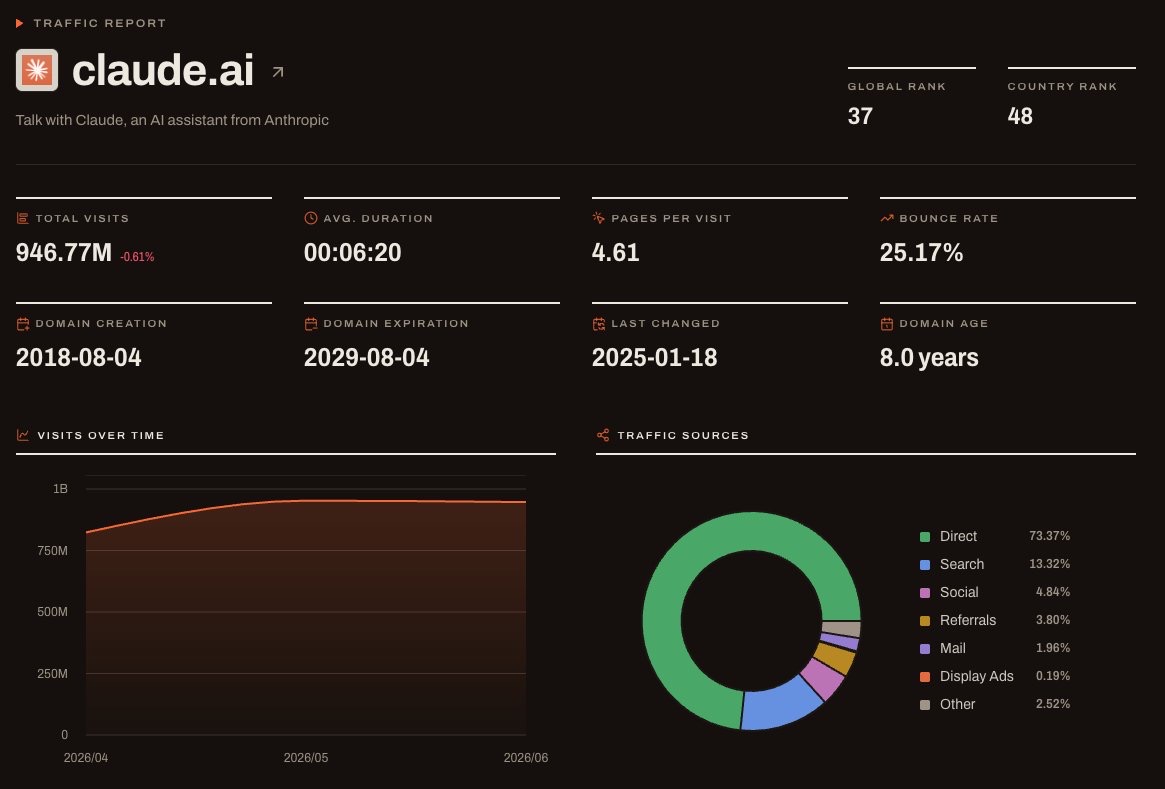1165x789 pixels.
Task: Click the Global Rank value 37
Action: pos(860,116)
